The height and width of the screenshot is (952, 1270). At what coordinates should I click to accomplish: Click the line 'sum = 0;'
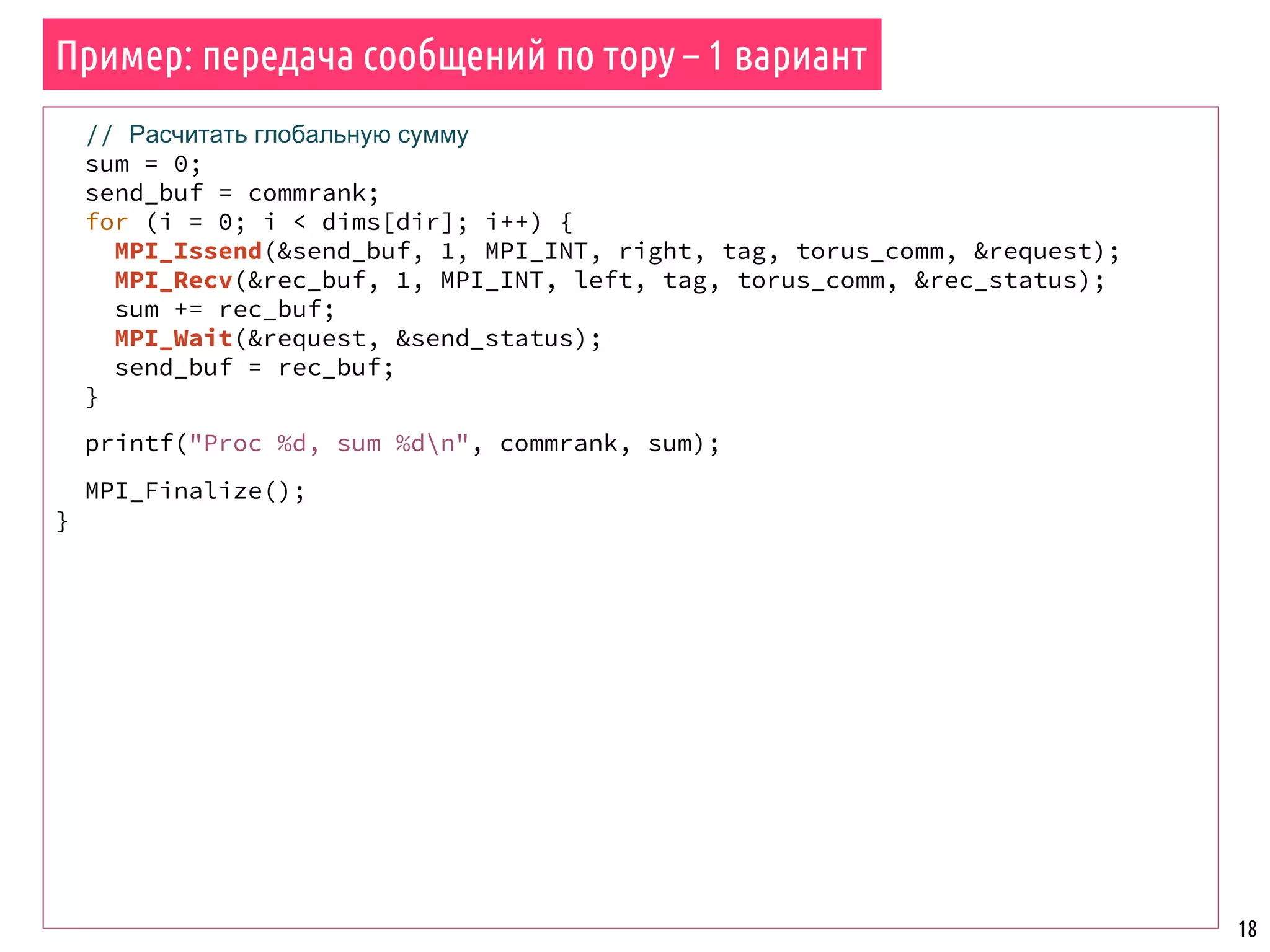click(x=143, y=164)
